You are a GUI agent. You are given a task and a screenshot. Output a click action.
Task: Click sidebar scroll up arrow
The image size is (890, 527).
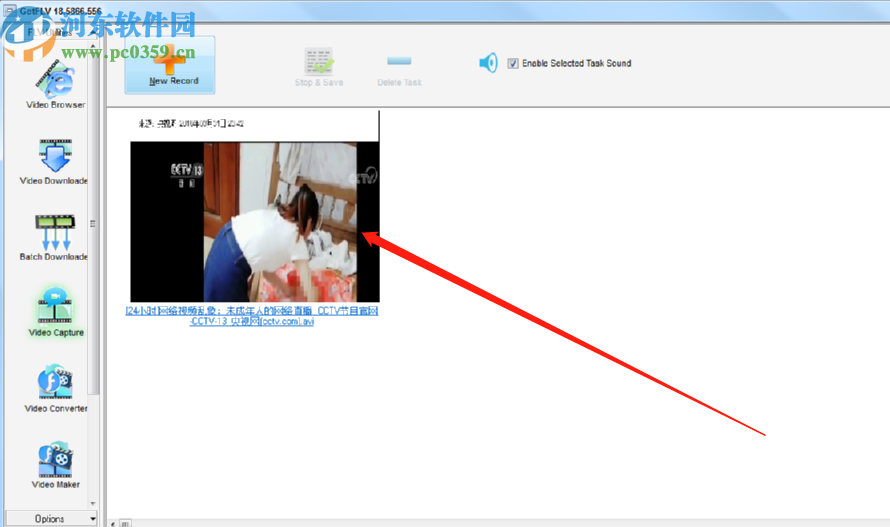[93, 47]
